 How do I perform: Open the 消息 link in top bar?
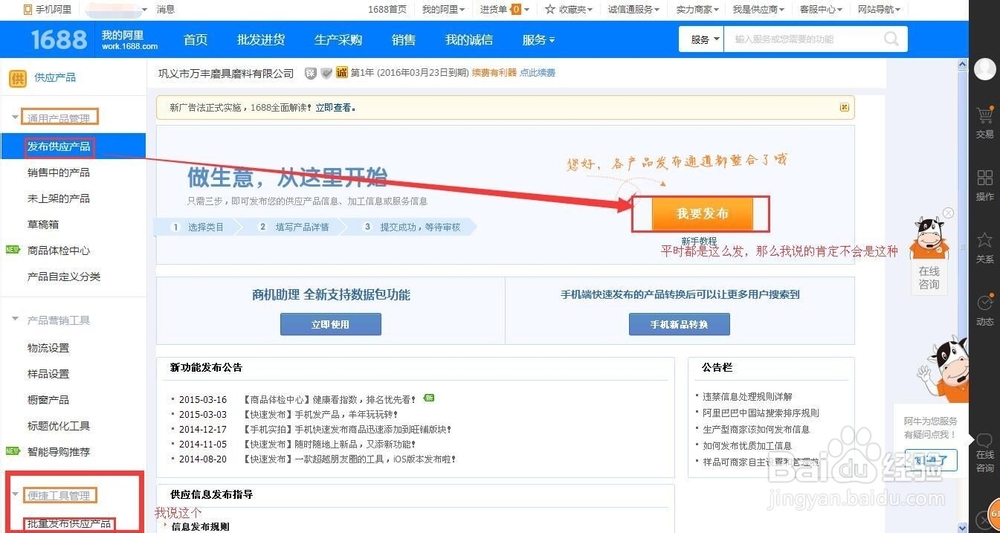(166, 10)
